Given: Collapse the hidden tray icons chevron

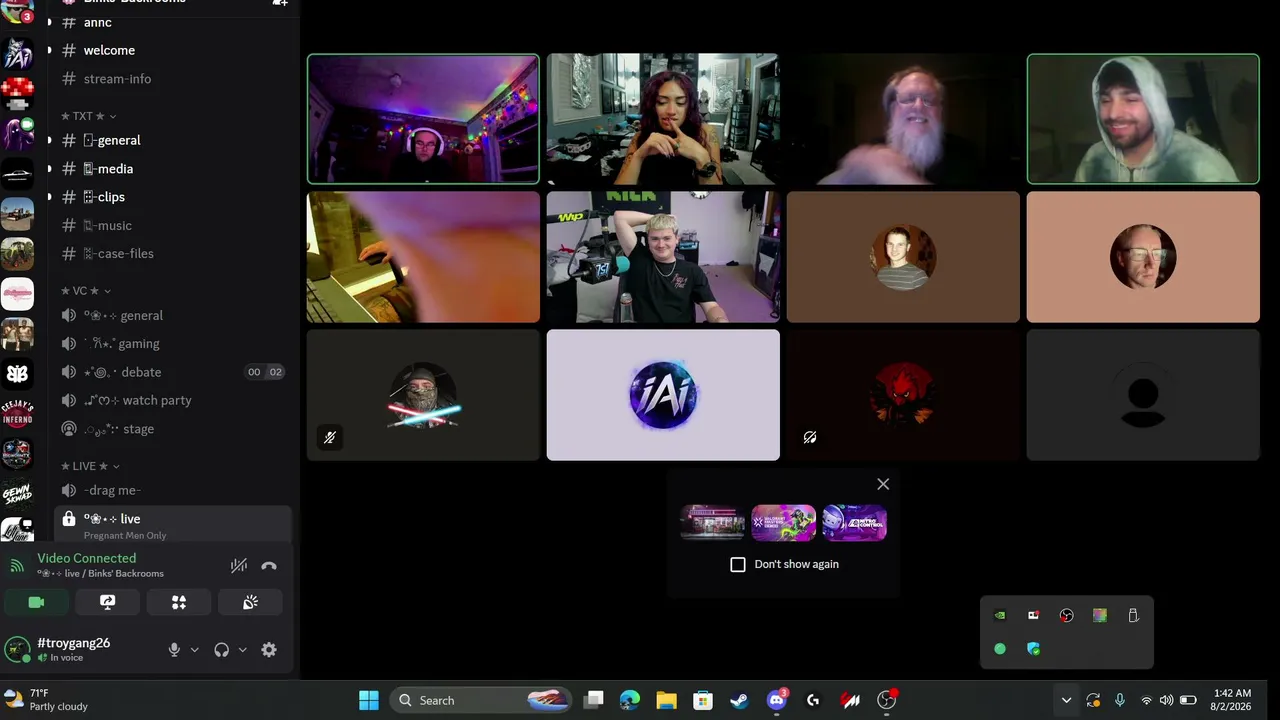Looking at the screenshot, I should (x=1066, y=700).
